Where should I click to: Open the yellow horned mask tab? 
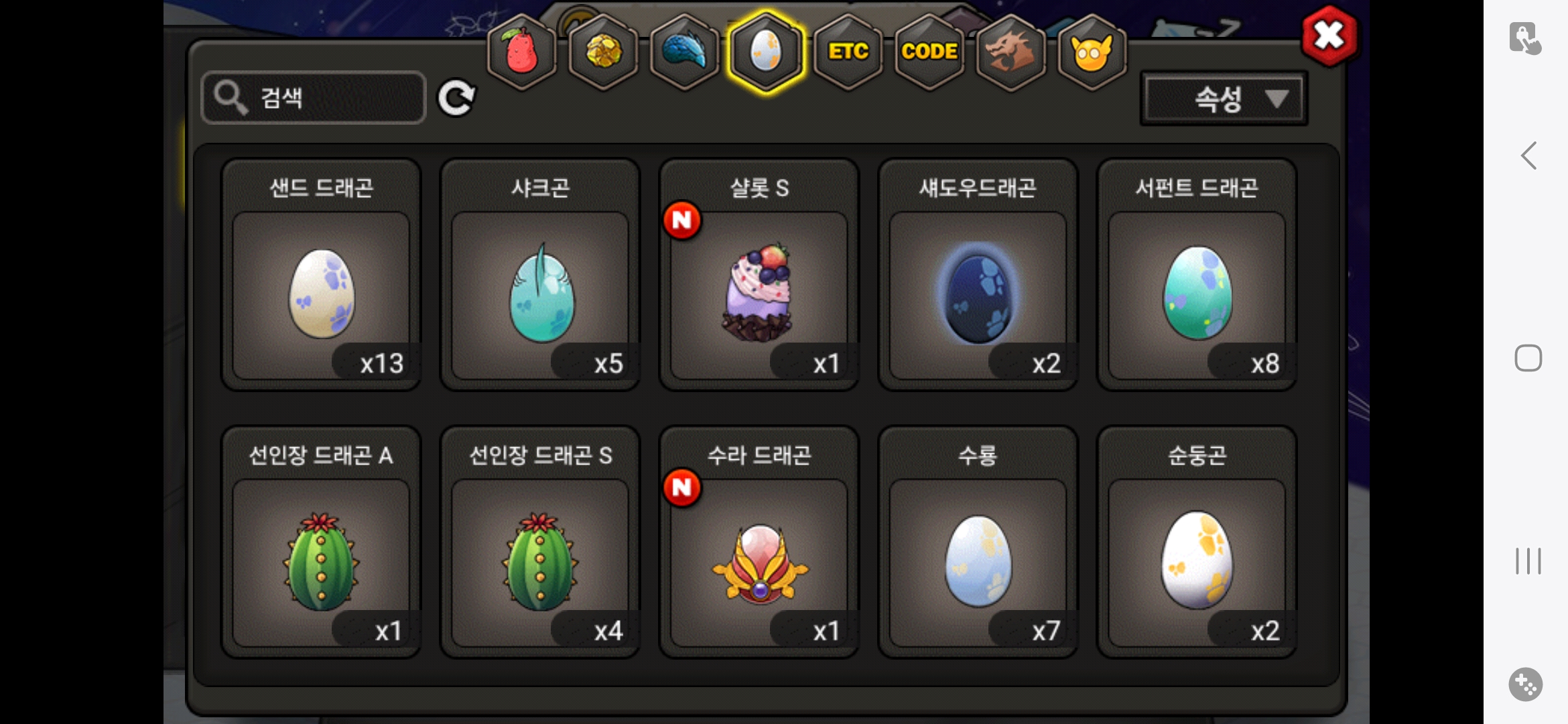pos(1092,52)
